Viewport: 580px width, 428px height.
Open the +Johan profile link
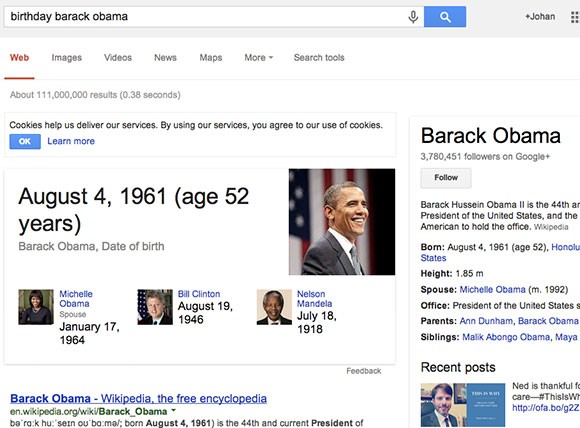pos(540,17)
